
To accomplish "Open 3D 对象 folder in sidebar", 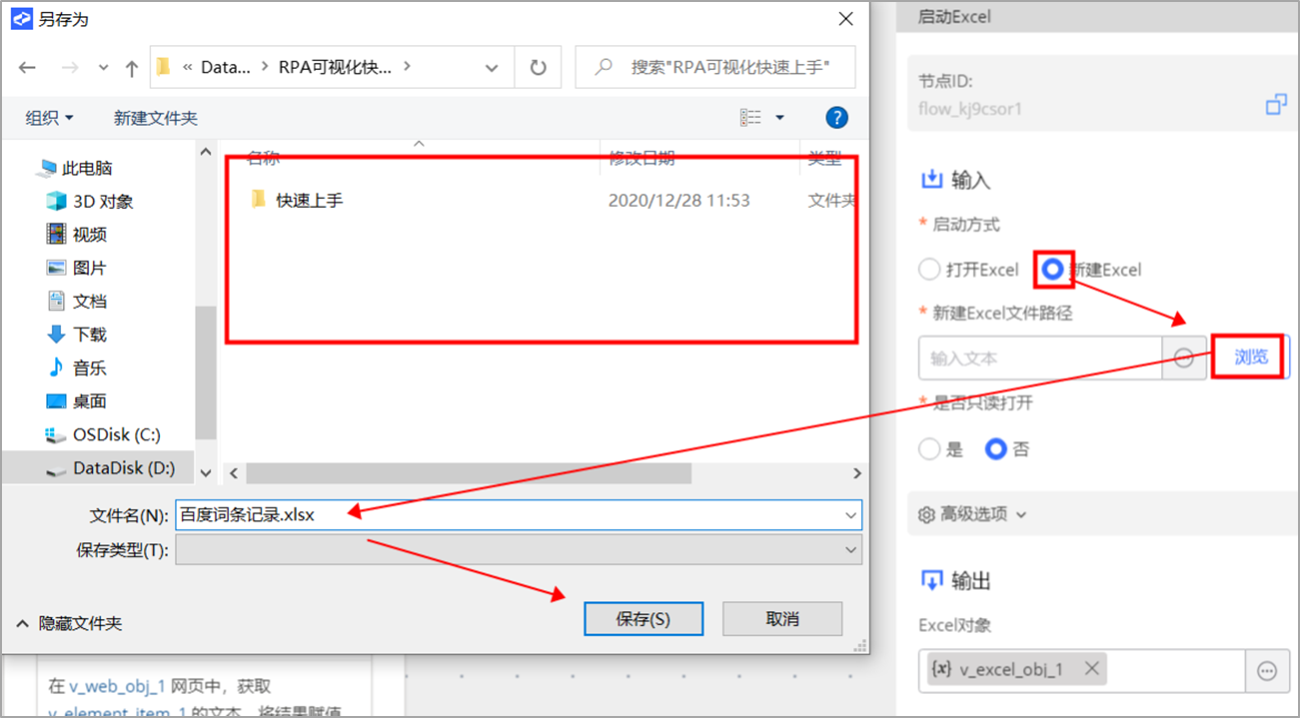I will tap(90, 201).
